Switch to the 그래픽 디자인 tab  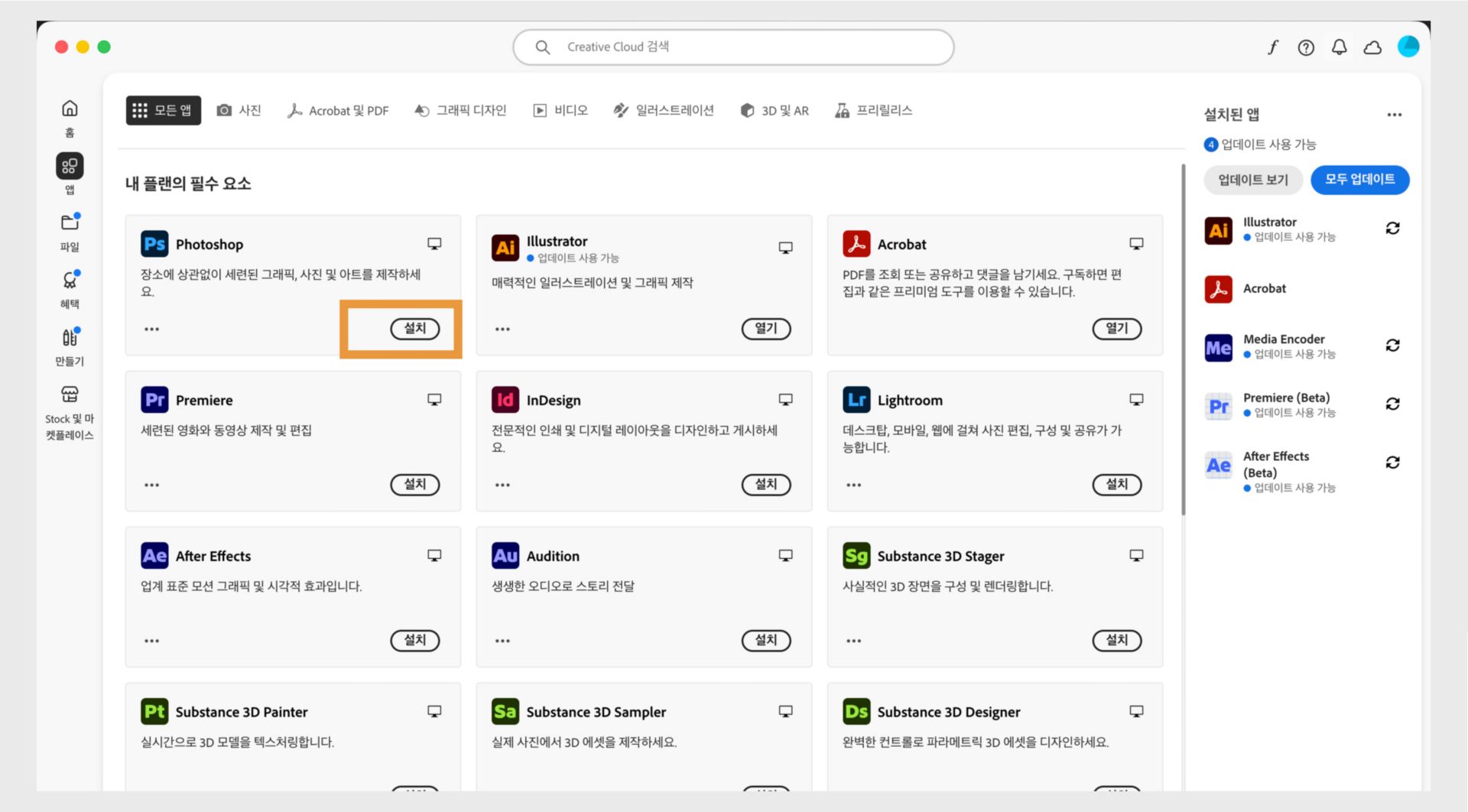click(x=461, y=111)
